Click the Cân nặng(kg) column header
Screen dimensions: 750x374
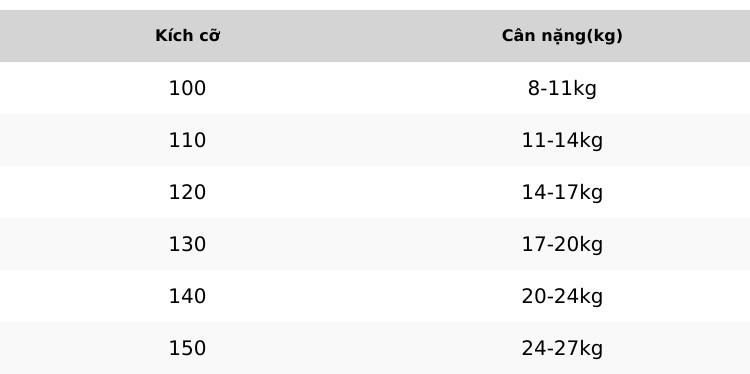[562, 36]
